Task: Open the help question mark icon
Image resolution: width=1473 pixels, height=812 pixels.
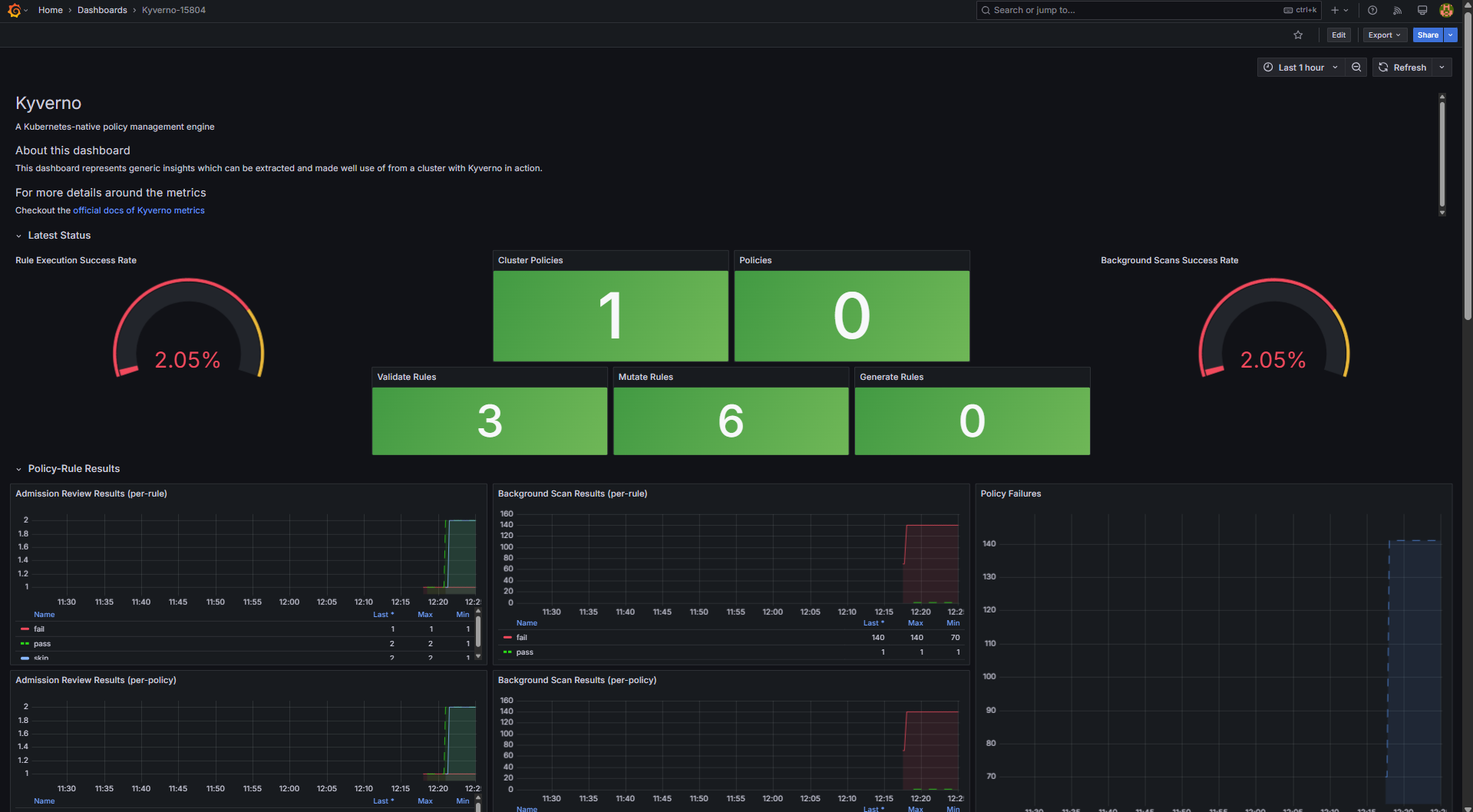Action: point(1372,10)
